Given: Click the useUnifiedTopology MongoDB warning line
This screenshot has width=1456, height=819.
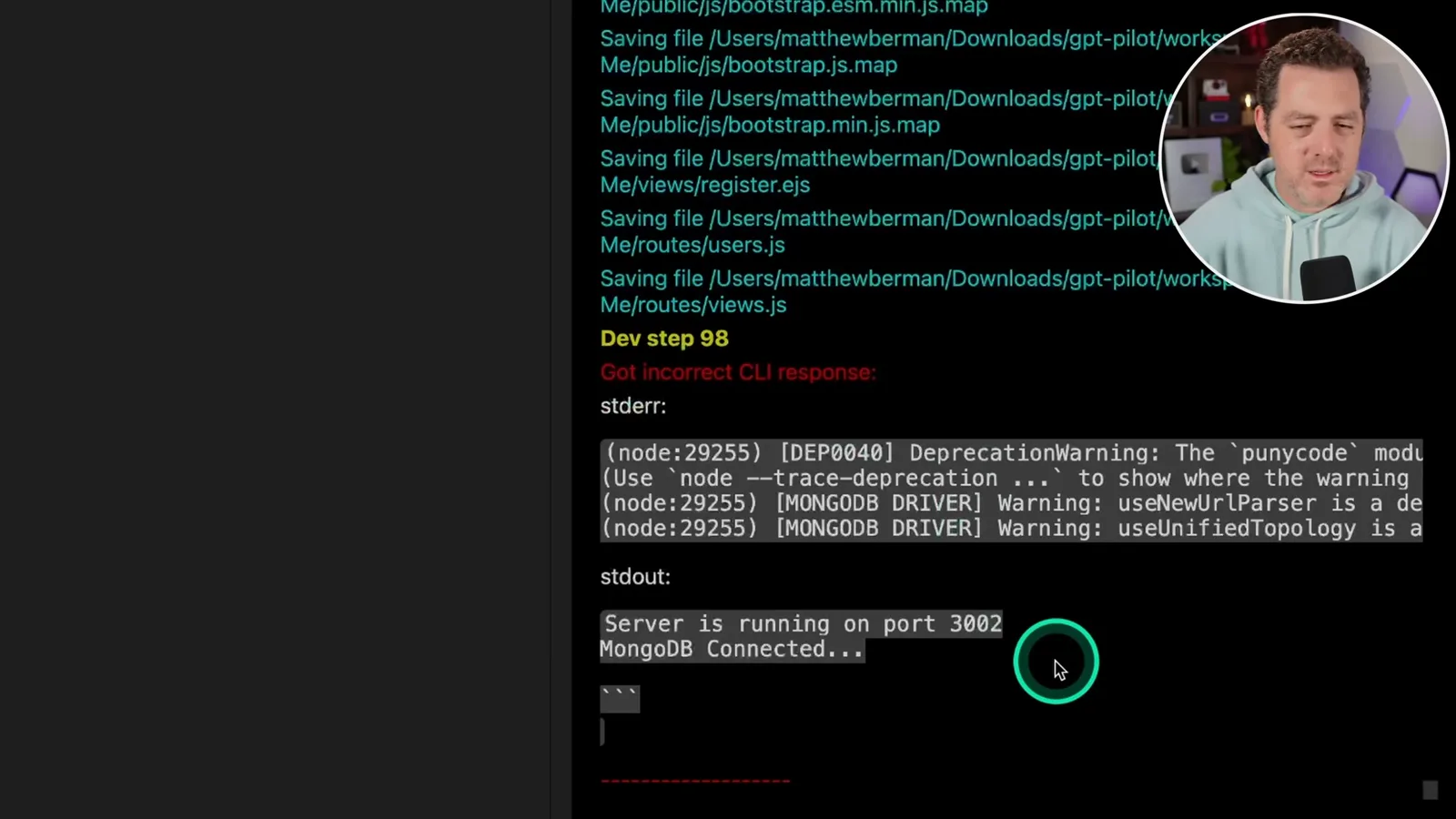Looking at the screenshot, I should point(1011,529).
